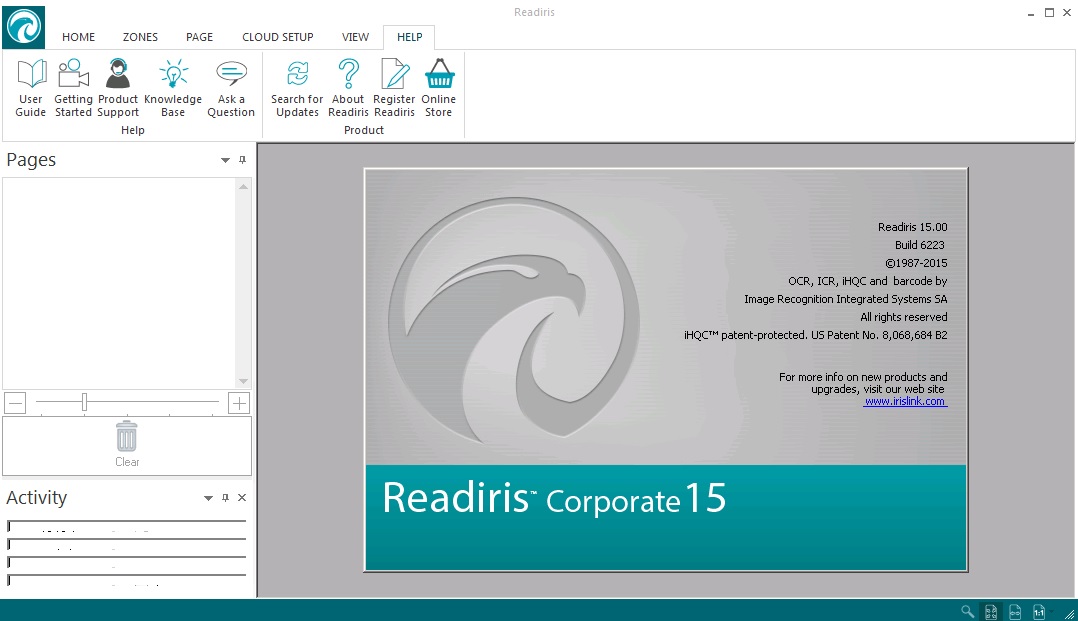Click the '©1987-2015' copyright text
Screen dimensions: 1078x621
click(916, 263)
